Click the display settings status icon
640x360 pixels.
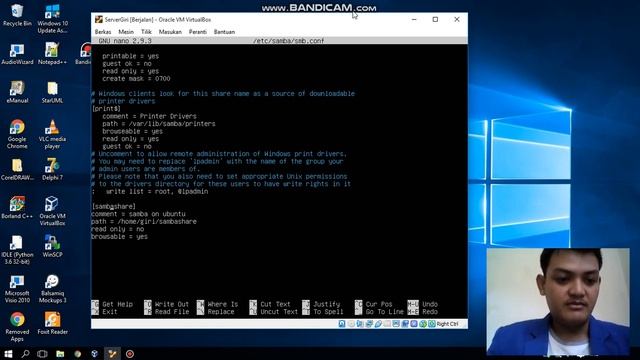[396, 324]
